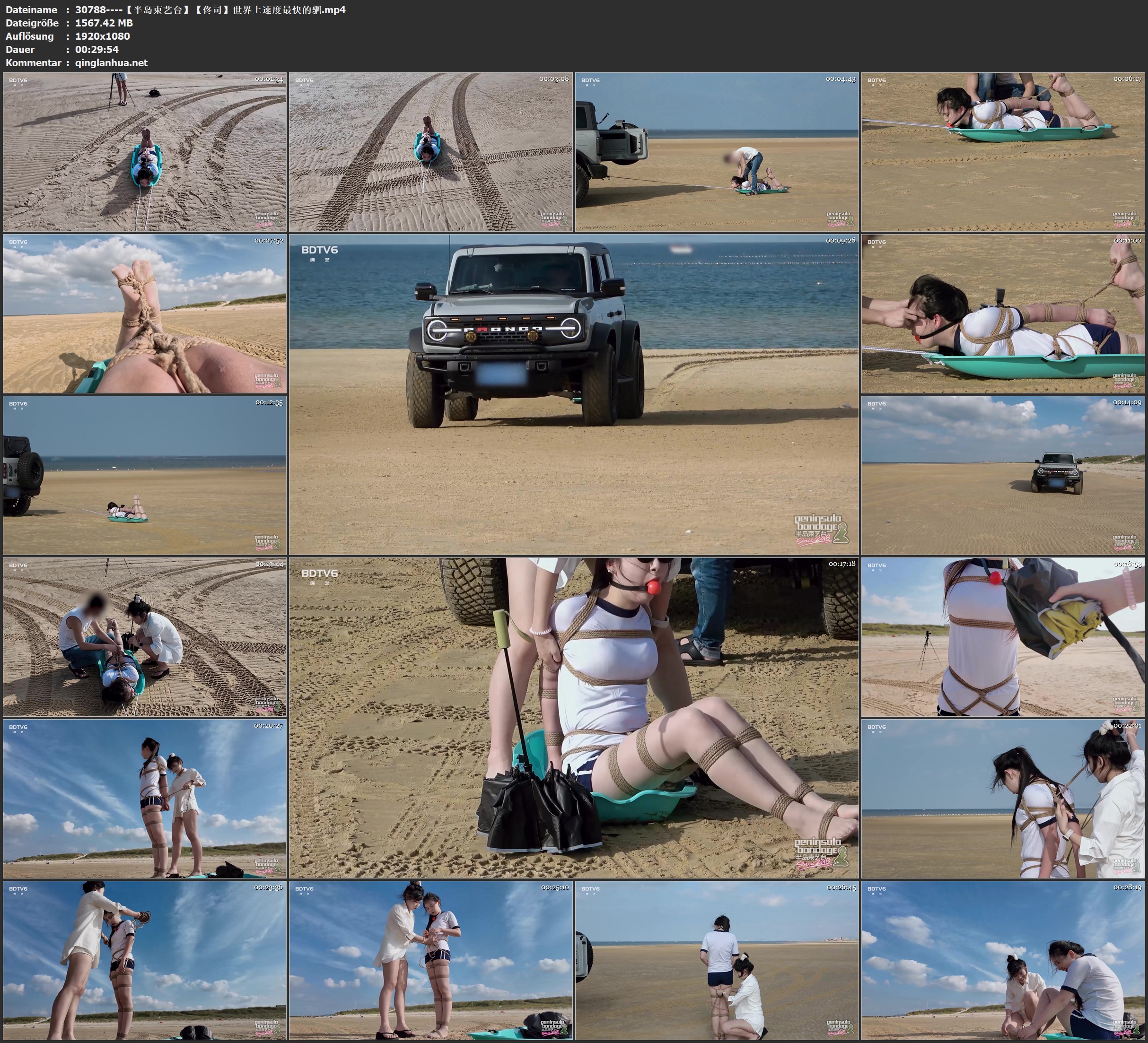Open the large Bronco jeep frame at 00:09:26

coord(573,394)
